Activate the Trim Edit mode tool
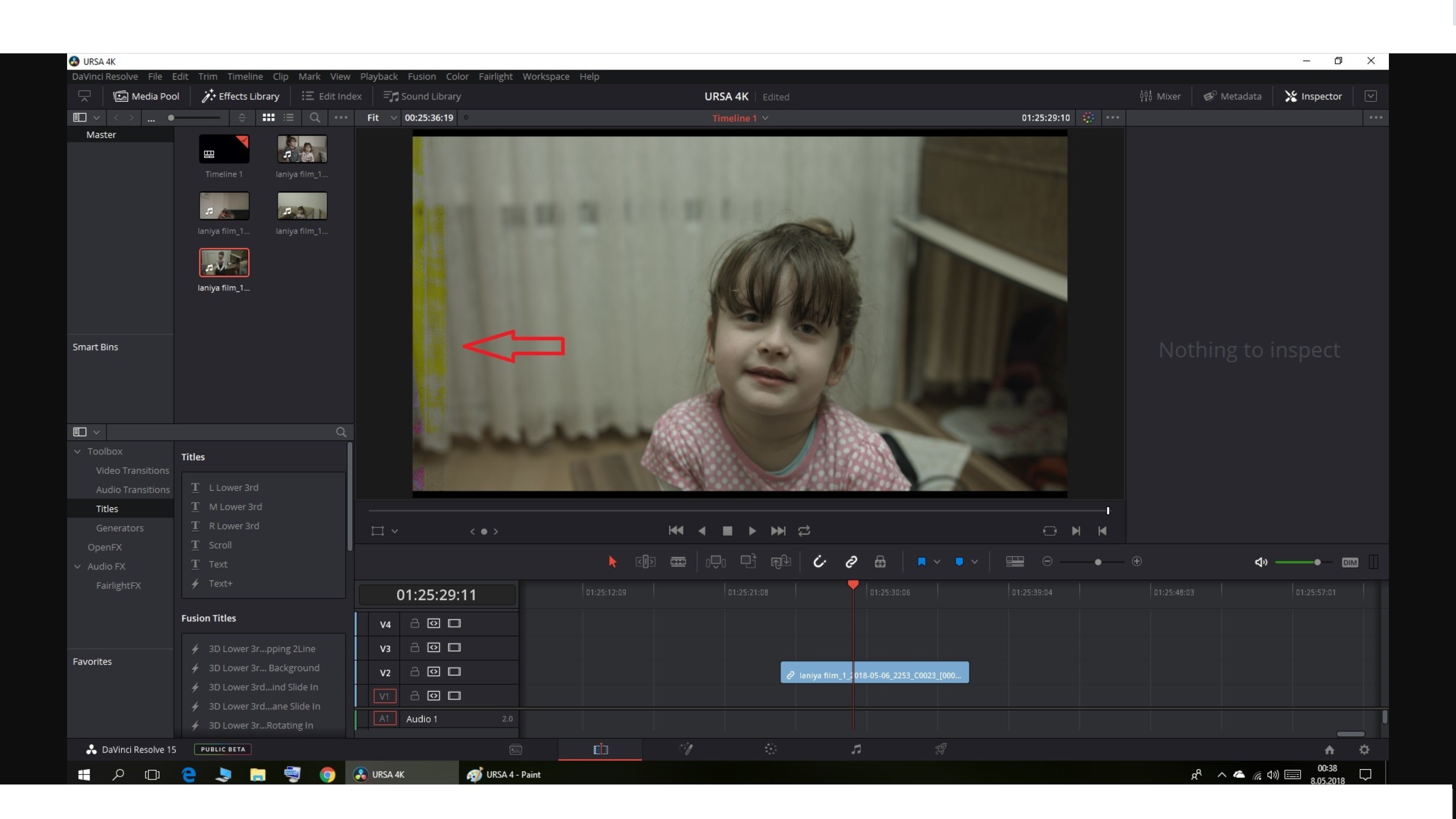The height and width of the screenshot is (819, 1456). tap(645, 561)
